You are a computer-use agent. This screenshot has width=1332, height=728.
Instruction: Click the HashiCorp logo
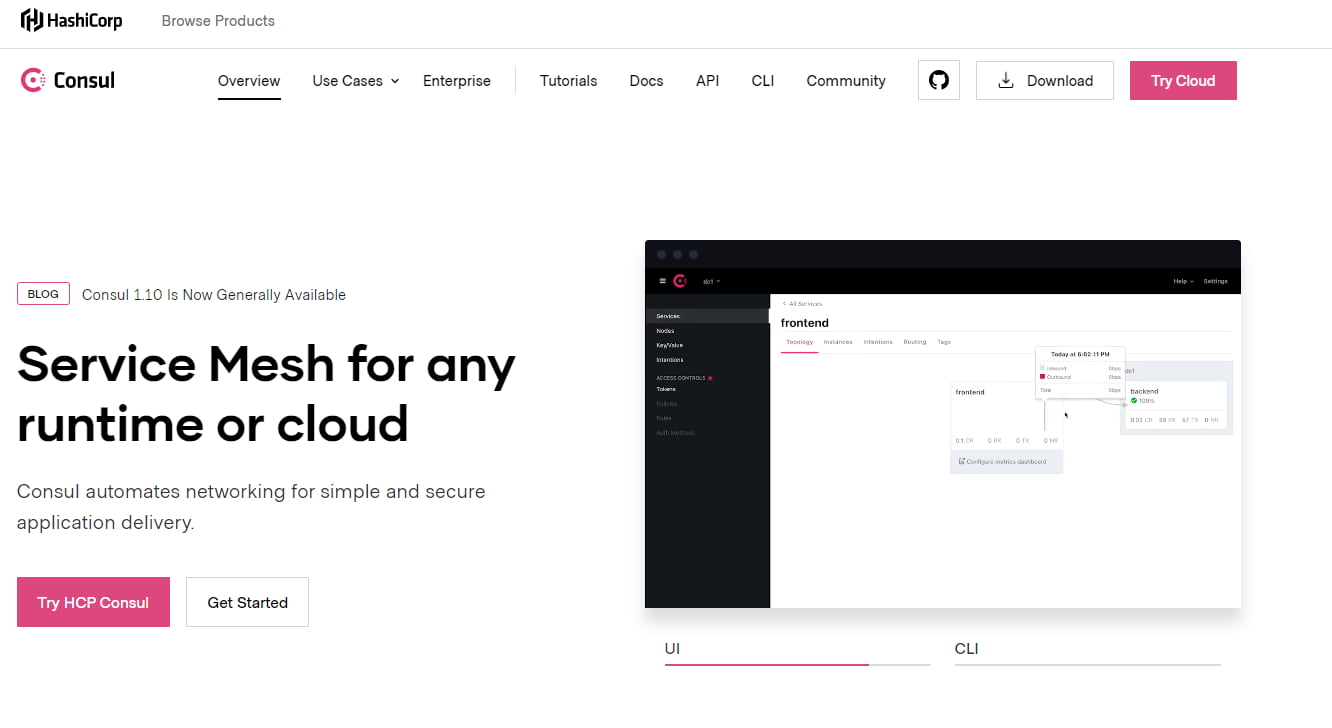click(71, 19)
